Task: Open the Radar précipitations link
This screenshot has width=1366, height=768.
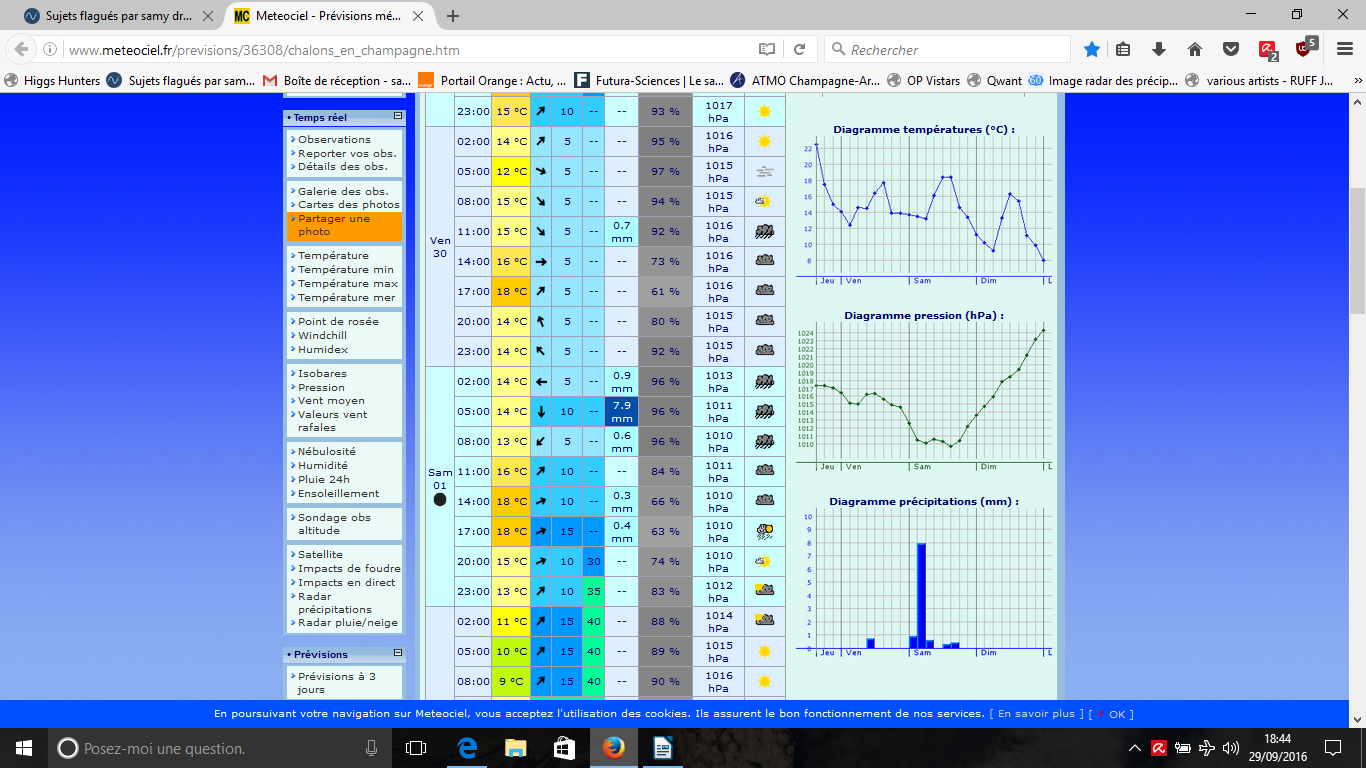Action: pos(334,603)
